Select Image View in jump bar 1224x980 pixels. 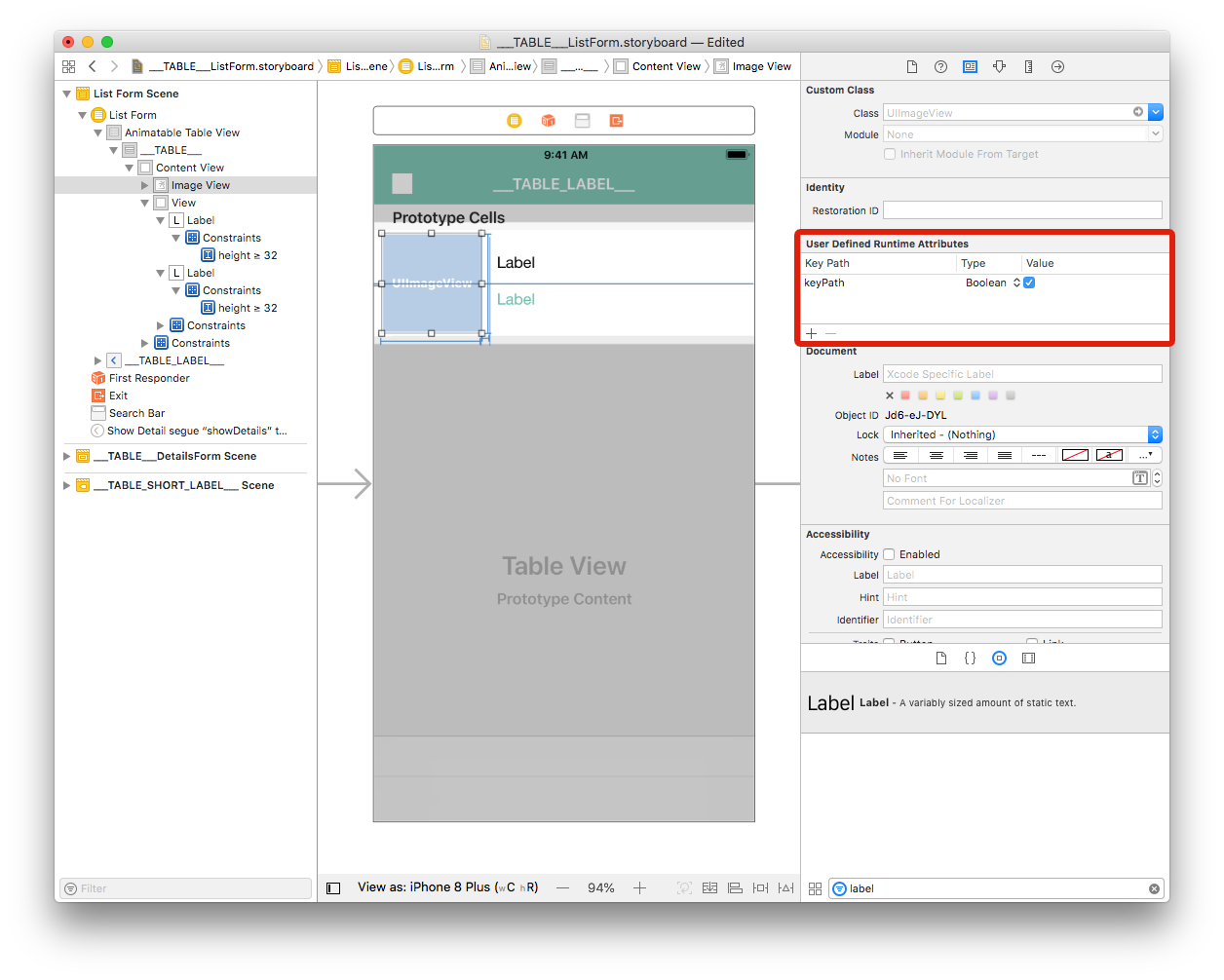pos(753,66)
